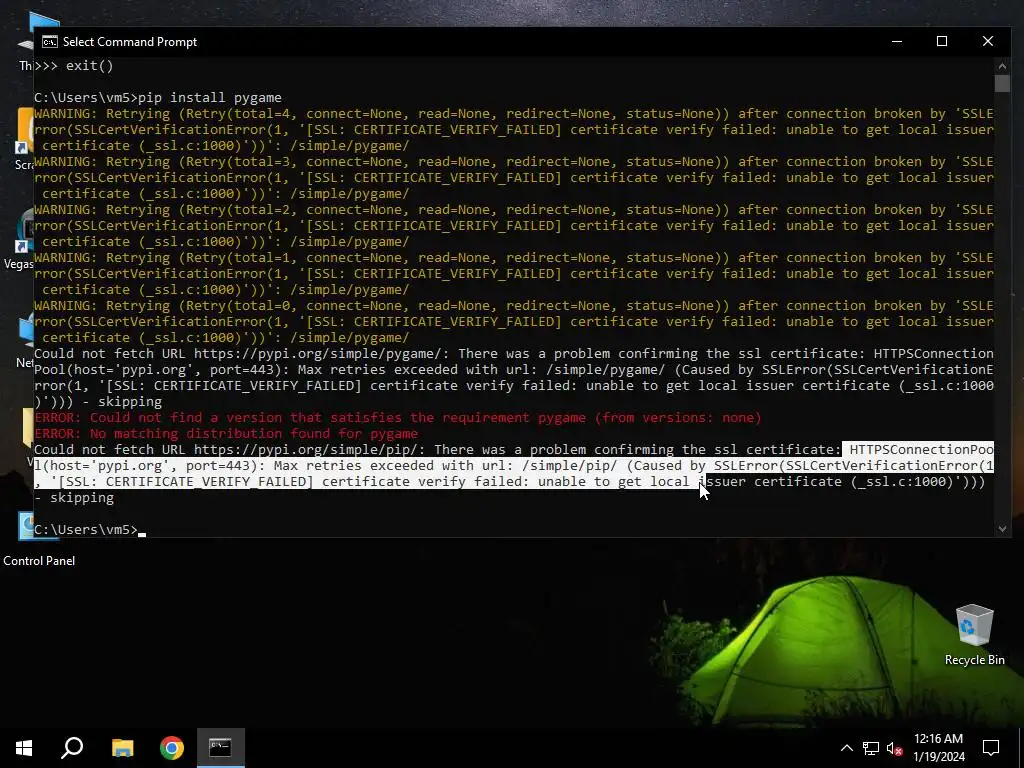1024x768 pixels.
Task: Click 'ERROR: Could not find a version' line
Action: tap(398, 417)
